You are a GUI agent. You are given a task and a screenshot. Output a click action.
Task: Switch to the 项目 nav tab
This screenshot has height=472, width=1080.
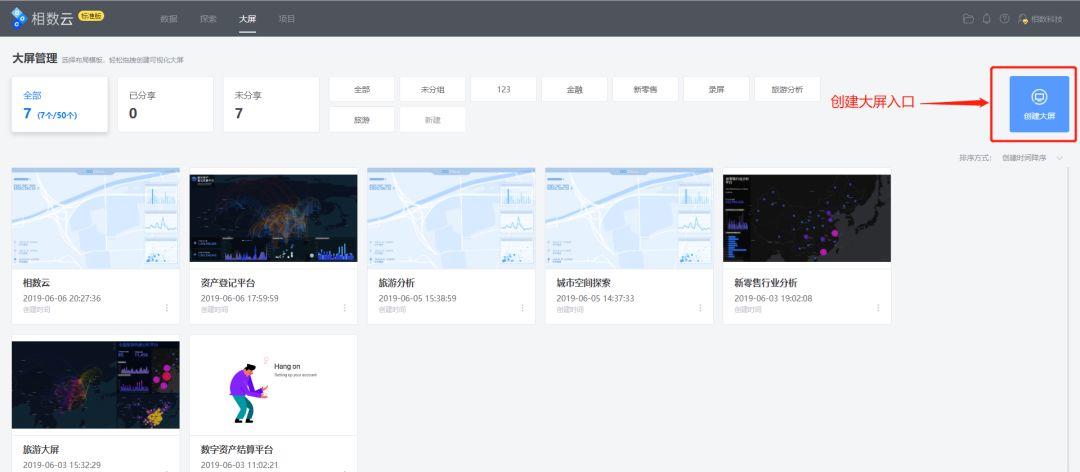[x=287, y=19]
